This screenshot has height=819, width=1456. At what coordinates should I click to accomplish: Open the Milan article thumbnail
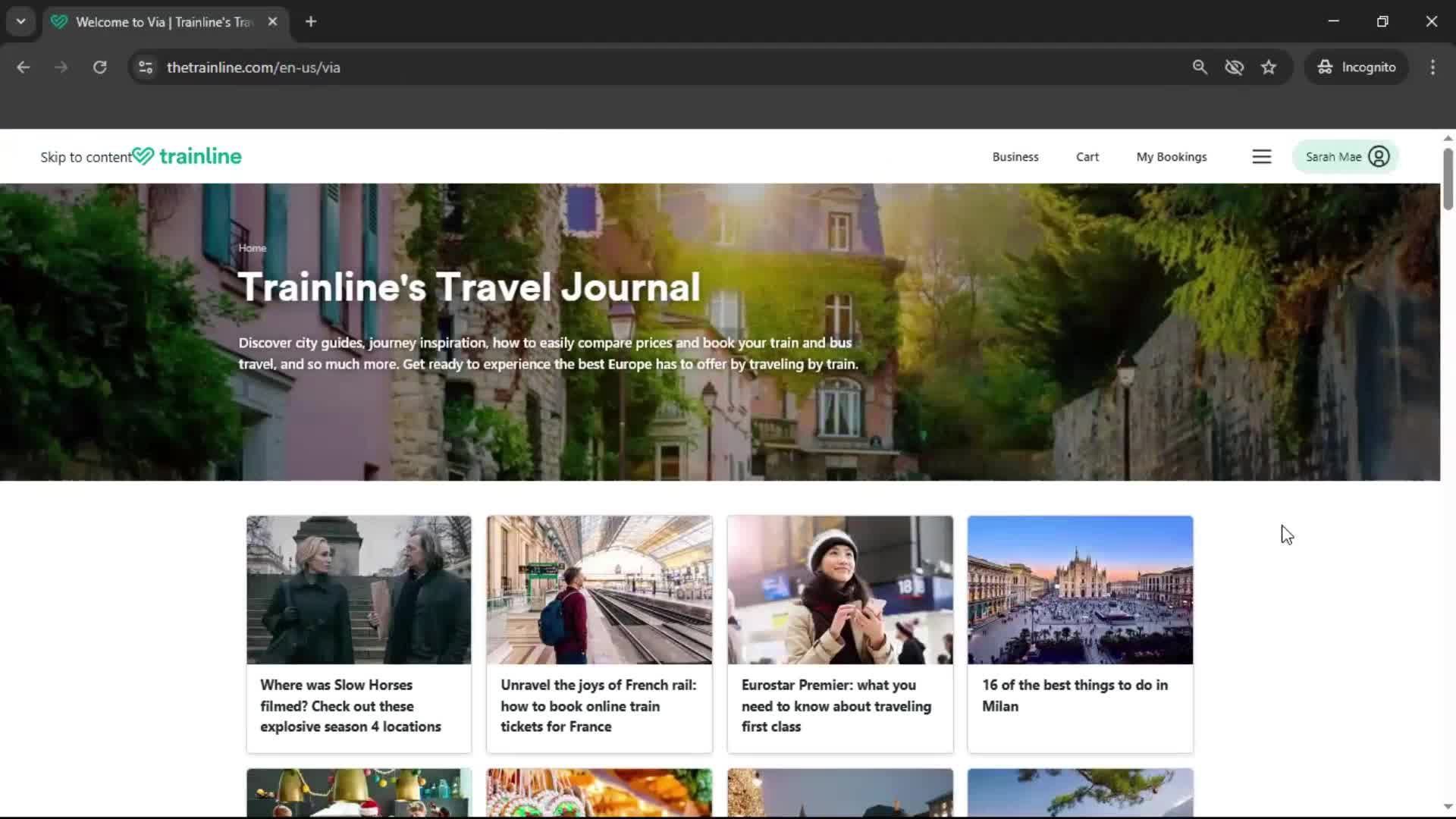pos(1080,589)
